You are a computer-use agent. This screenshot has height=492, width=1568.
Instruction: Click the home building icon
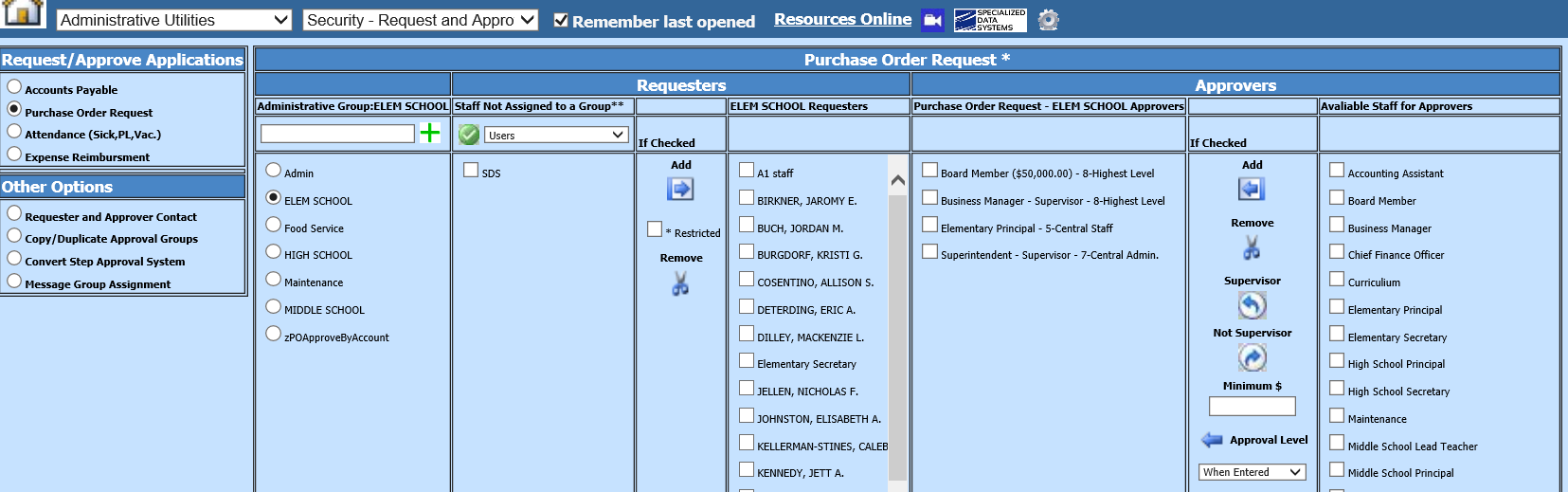24,12
